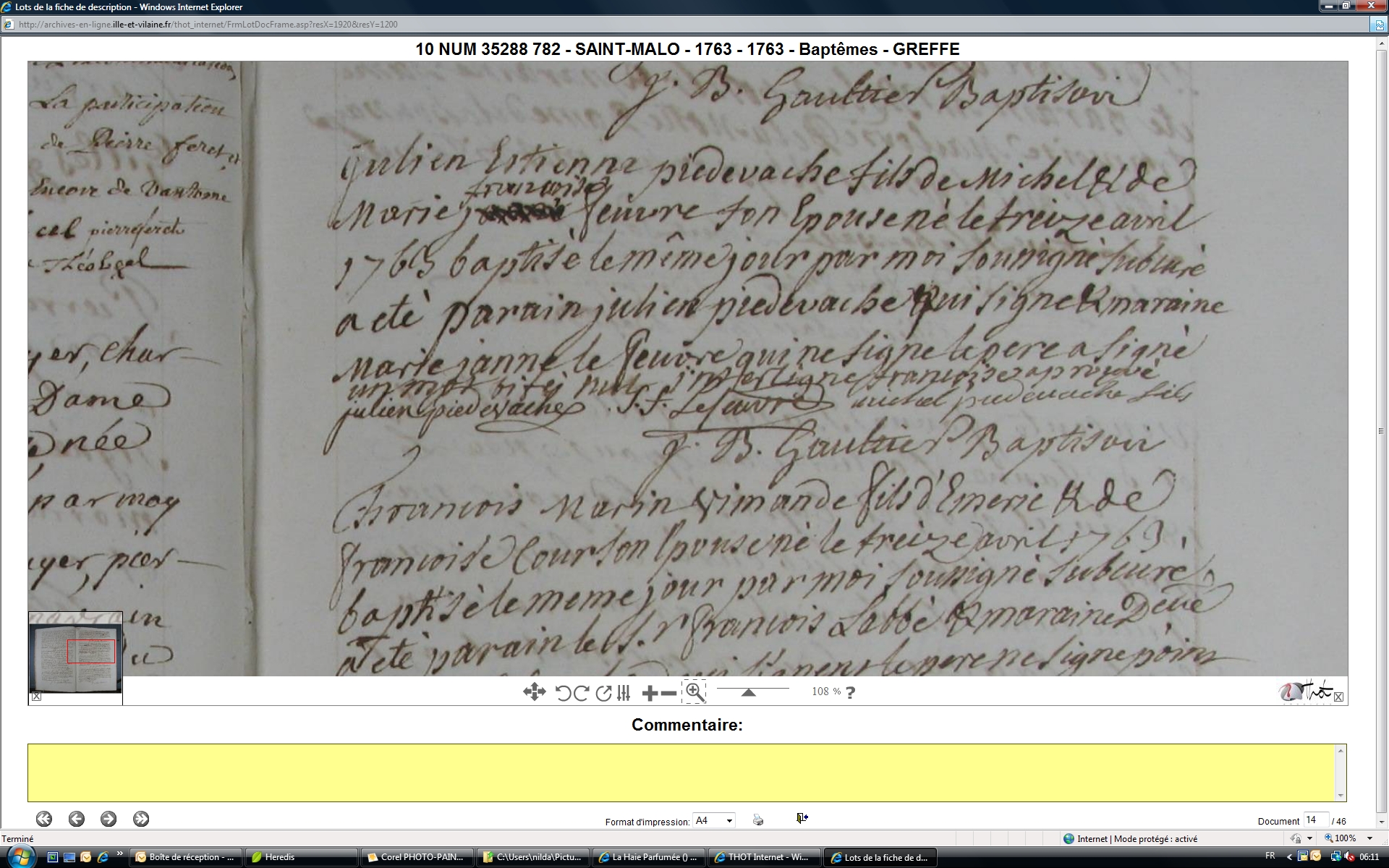This screenshot has width=1389, height=868.
Task: Open viewer help question mark
Action: [850, 692]
